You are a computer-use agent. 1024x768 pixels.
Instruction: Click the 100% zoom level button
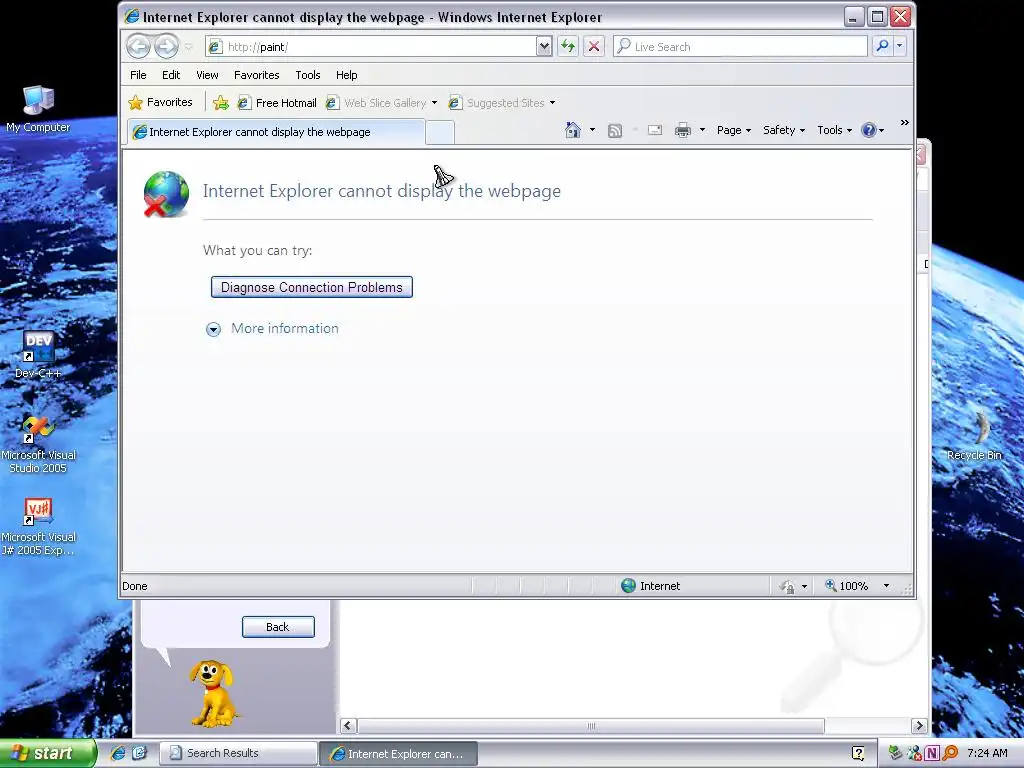847,586
